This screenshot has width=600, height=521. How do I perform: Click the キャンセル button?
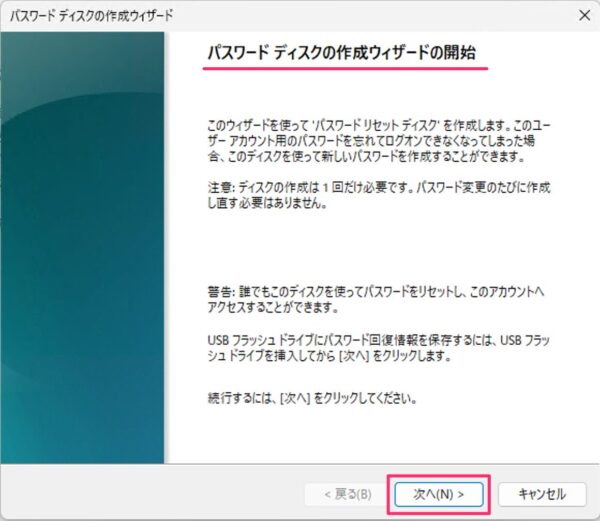(x=542, y=494)
